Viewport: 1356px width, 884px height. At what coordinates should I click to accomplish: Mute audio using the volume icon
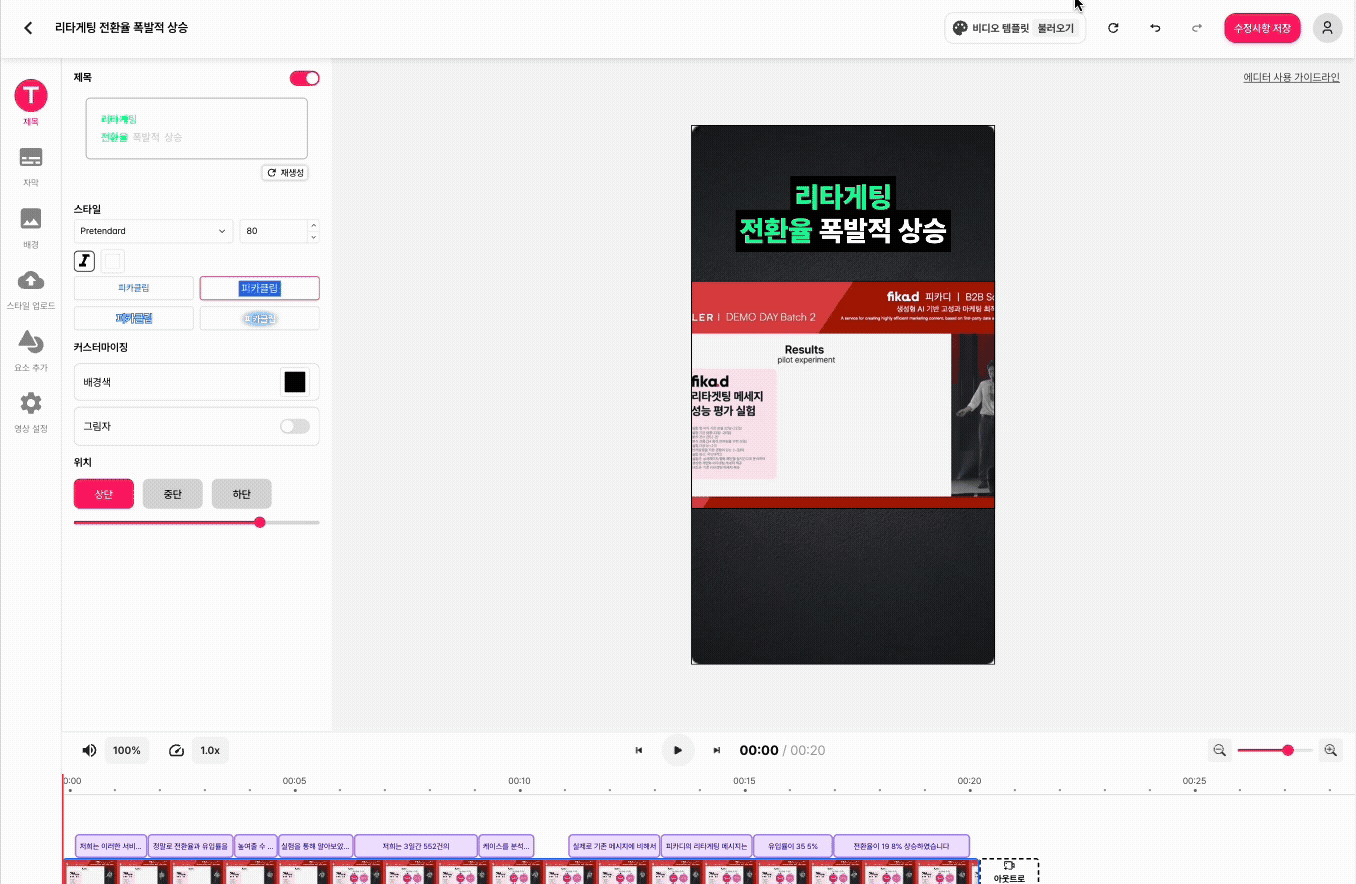(89, 750)
